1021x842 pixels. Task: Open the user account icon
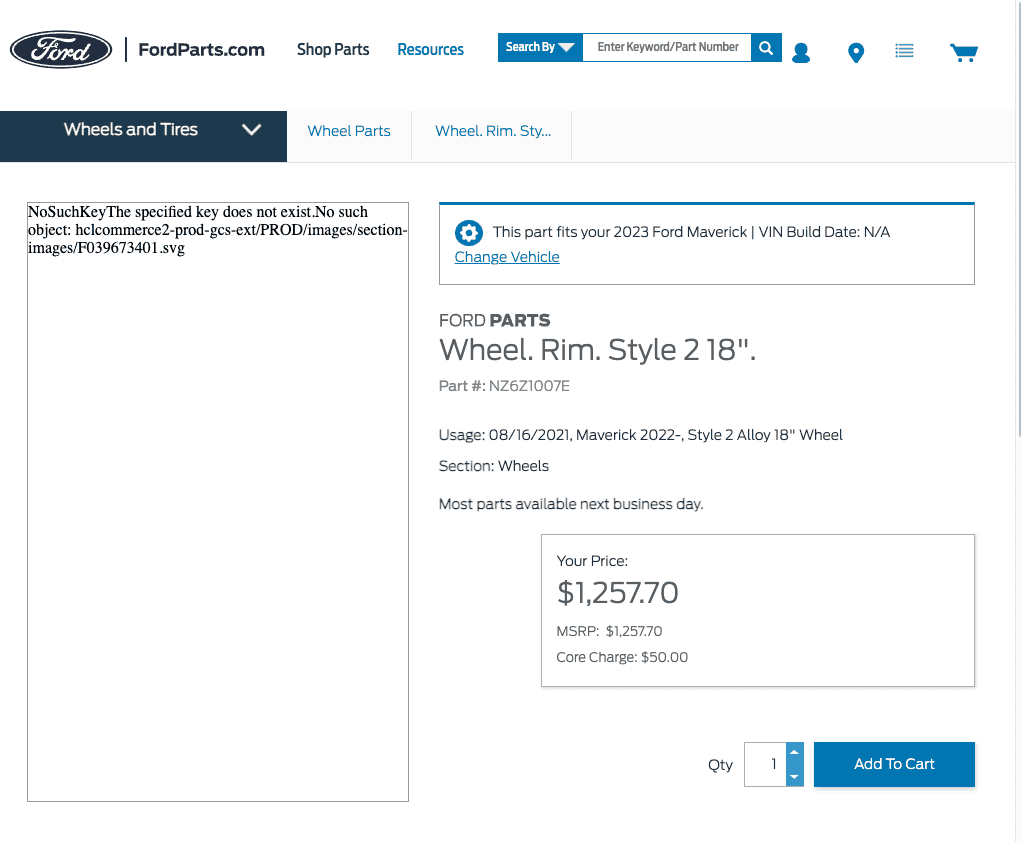point(801,53)
